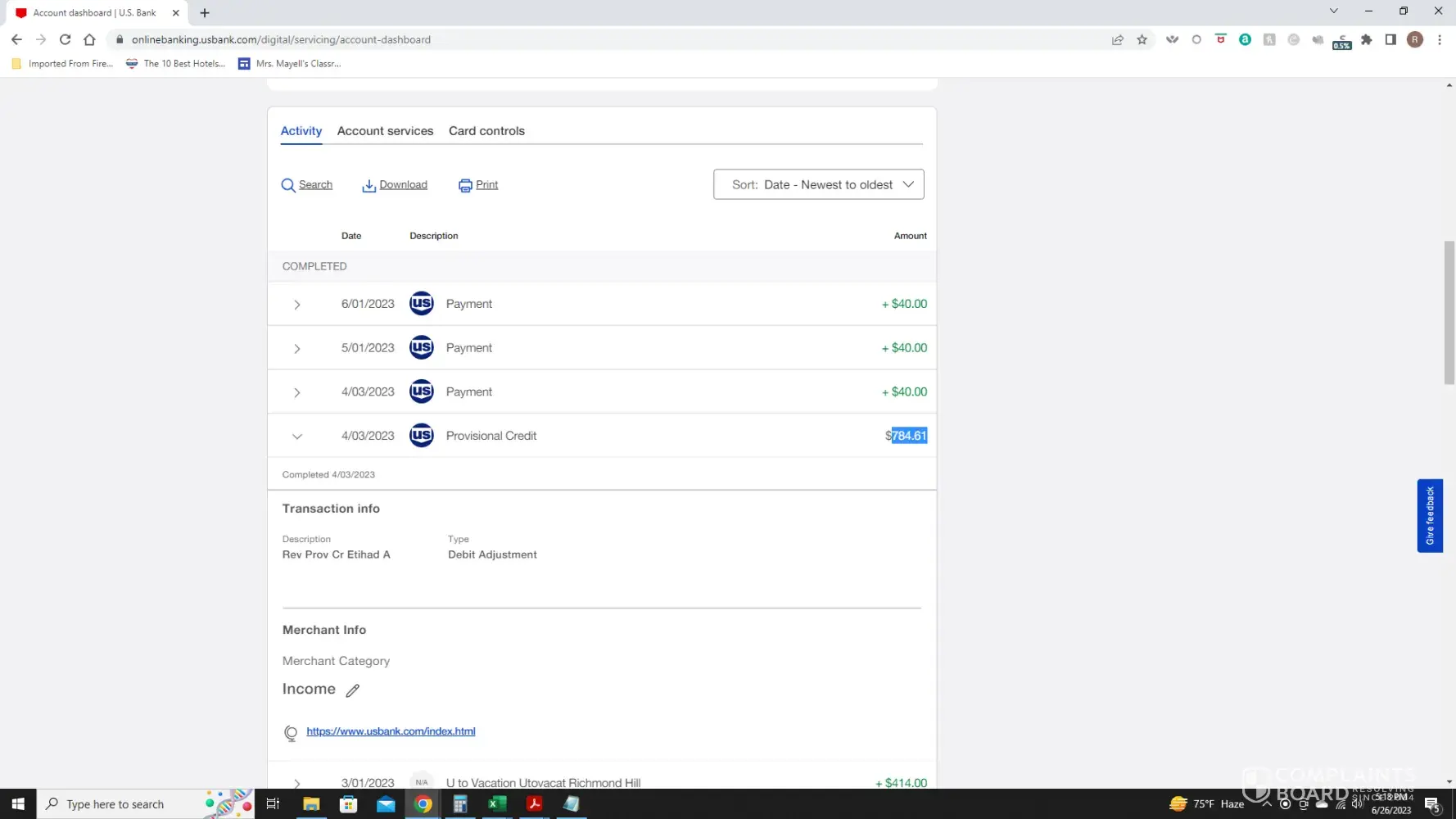This screenshot has height=819, width=1456.
Task: Open Excel from the Windows taskbar
Action: (496, 803)
